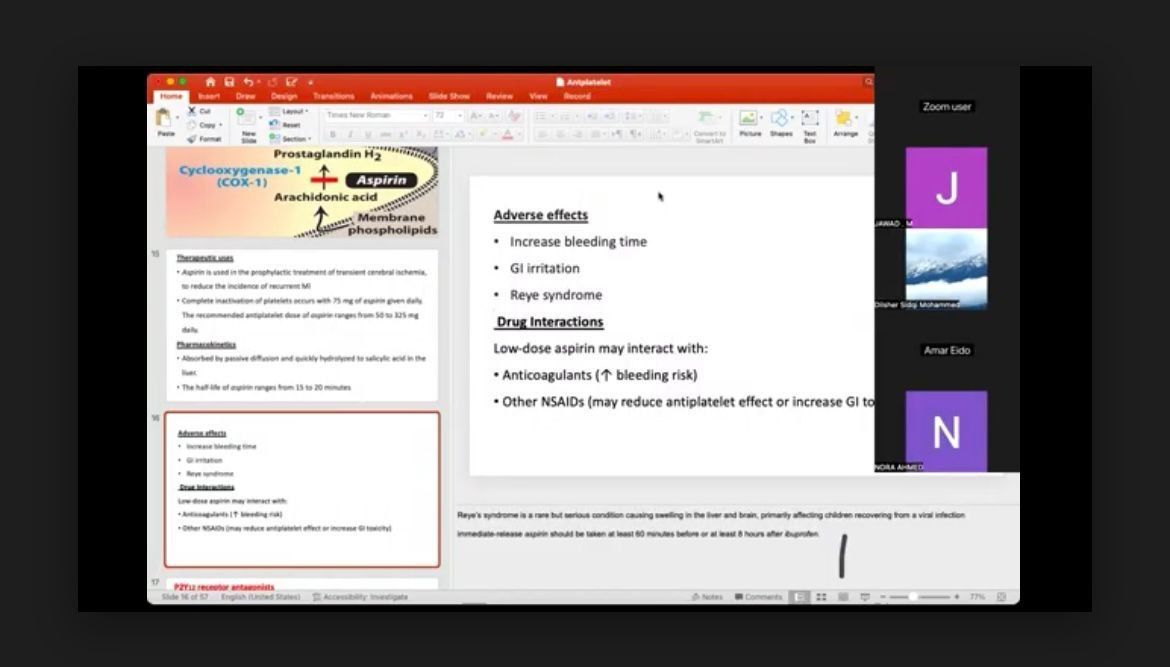Switch to Slide Sorter view

(x=821, y=597)
